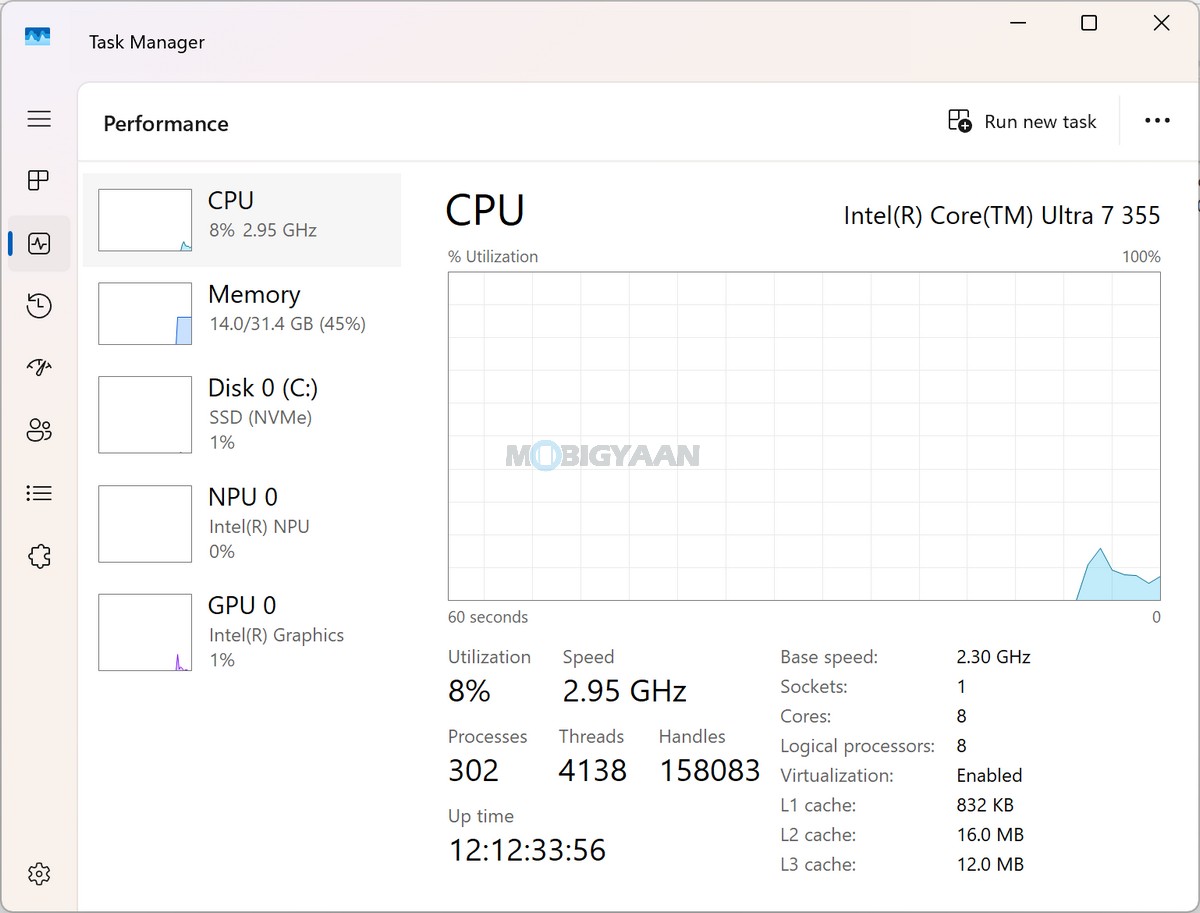Click the Handles count 158083
The width and height of the screenshot is (1200, 913).
[710, 770]
